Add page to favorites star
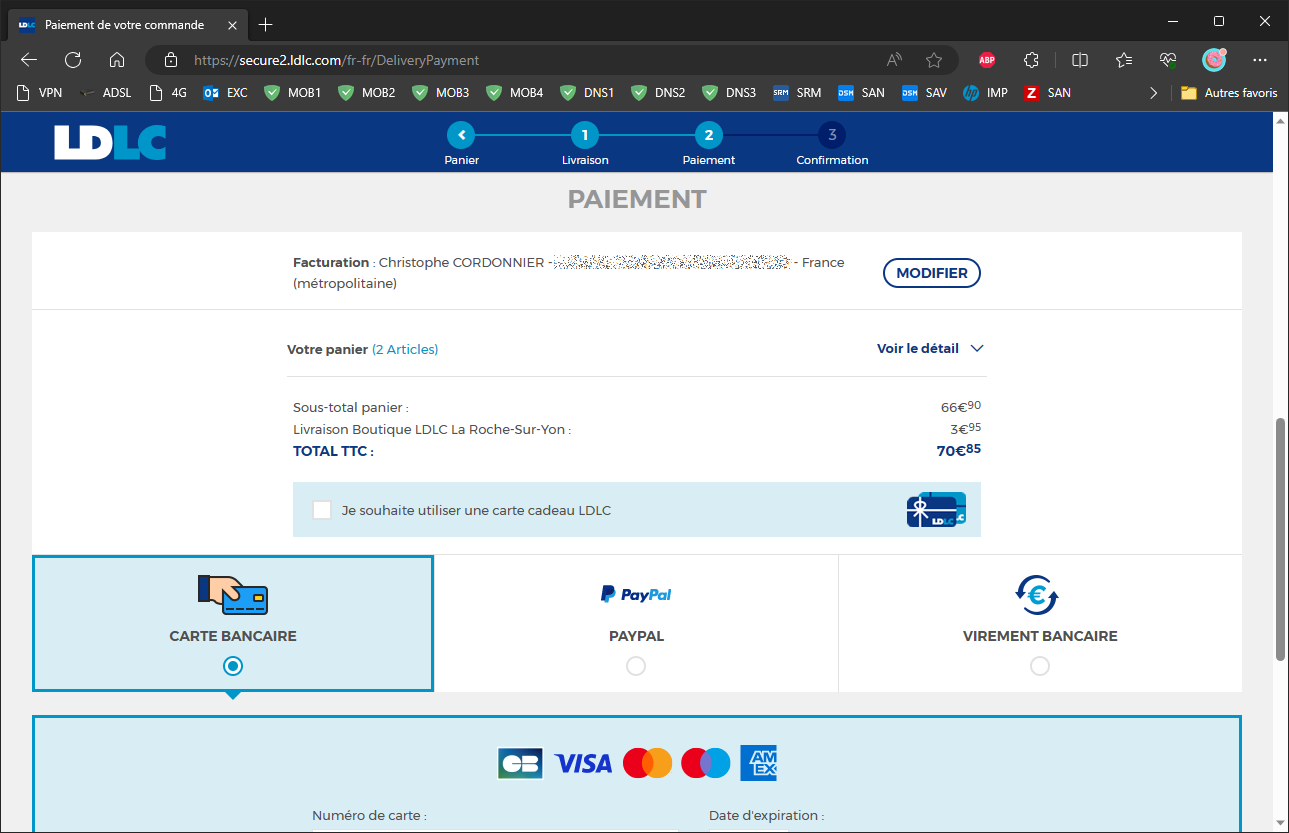The height and width of the screenshot is (833, 1289). coord(934,60)
